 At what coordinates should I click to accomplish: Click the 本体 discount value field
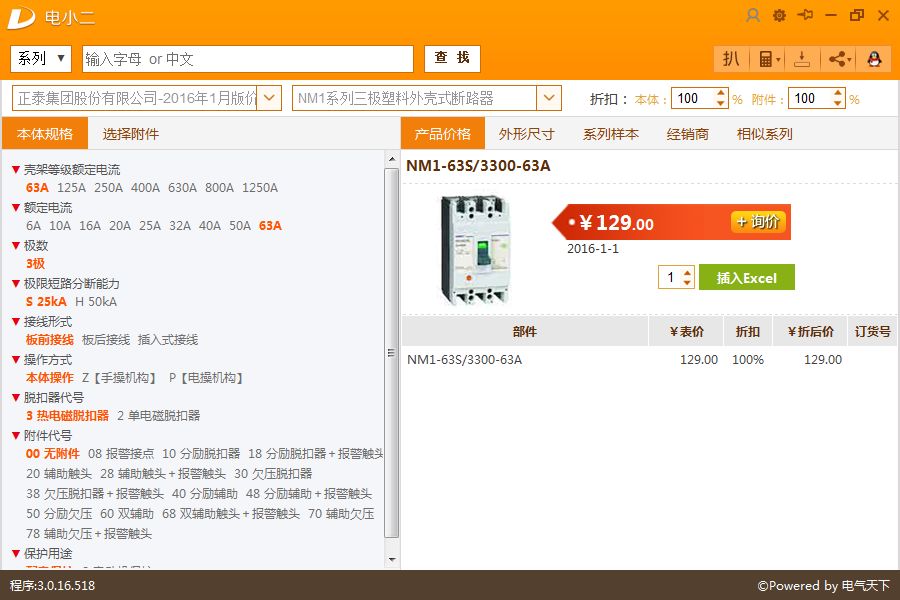click(x=693, y=99)
